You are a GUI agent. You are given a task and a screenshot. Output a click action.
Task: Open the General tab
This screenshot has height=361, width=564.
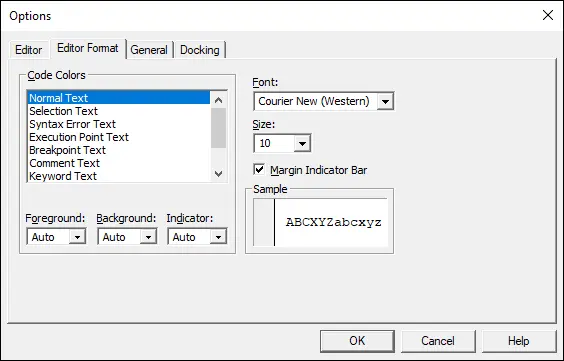click(x=149, y=50)
